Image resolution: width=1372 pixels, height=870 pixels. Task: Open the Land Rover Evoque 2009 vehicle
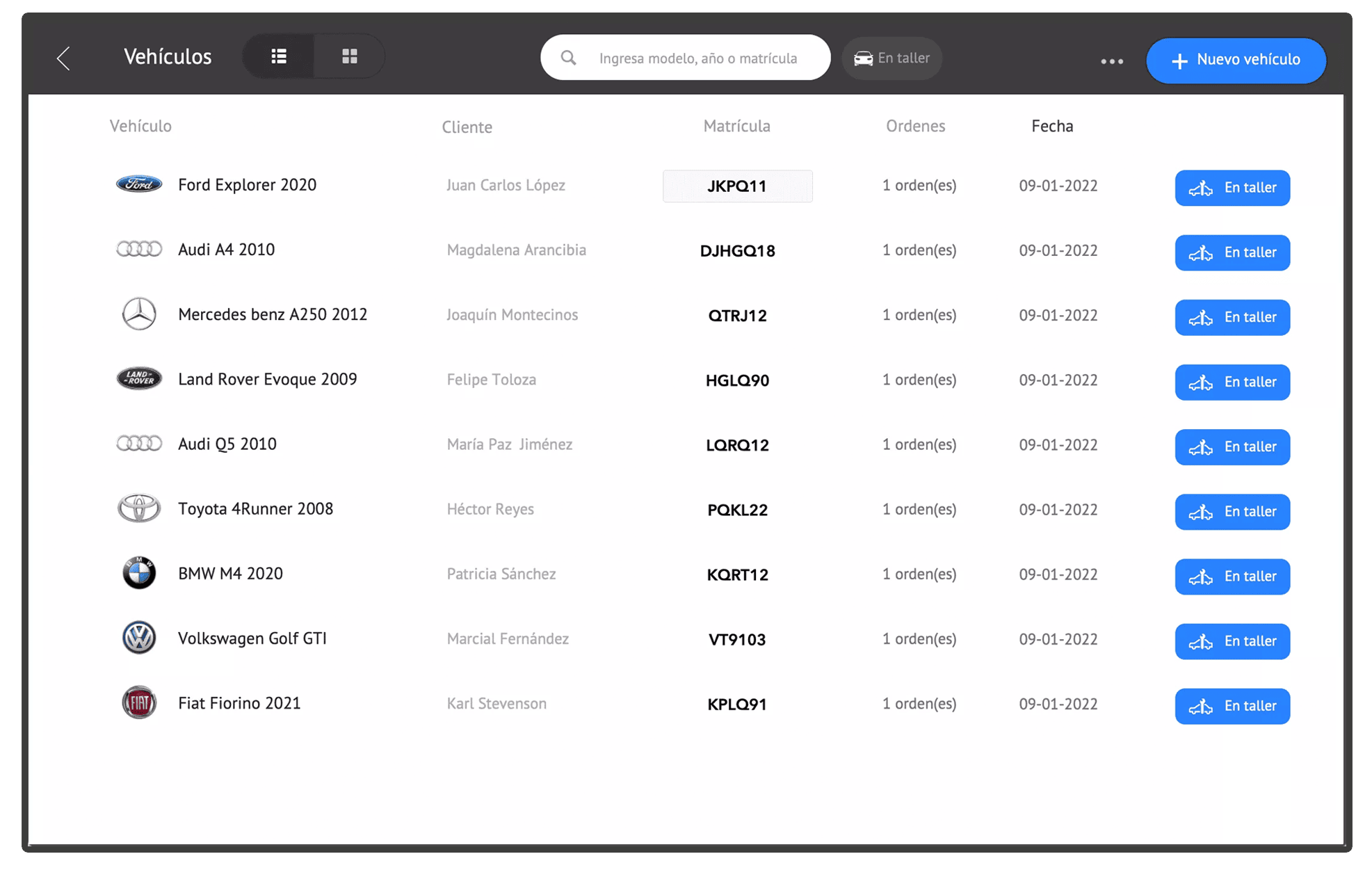(268, 379)
